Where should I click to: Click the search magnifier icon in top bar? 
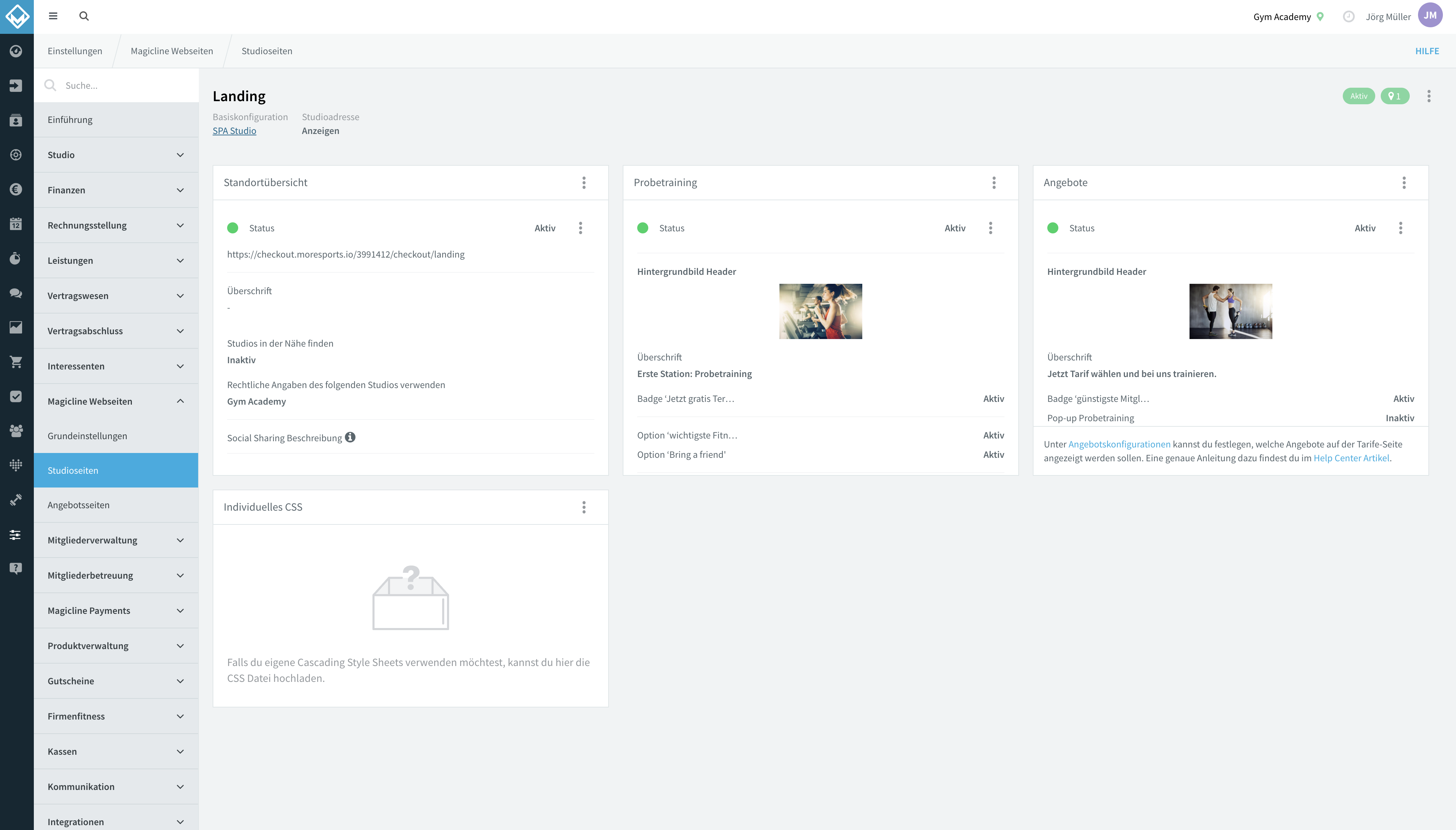(84, 16)
